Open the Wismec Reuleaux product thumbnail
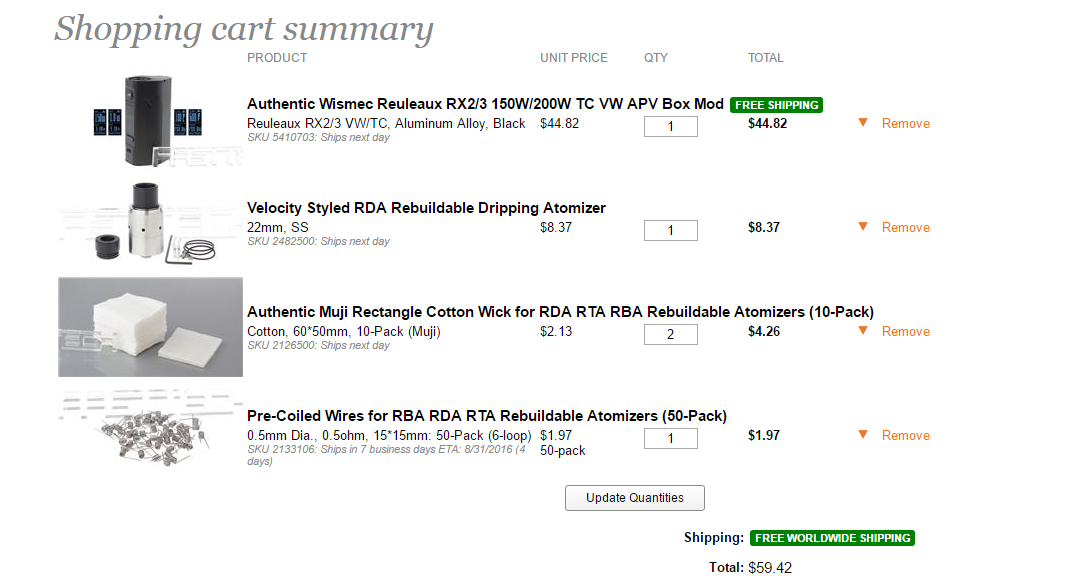Image resolution: width=1070 pixels, height=584 pixels. pos(150,120)
